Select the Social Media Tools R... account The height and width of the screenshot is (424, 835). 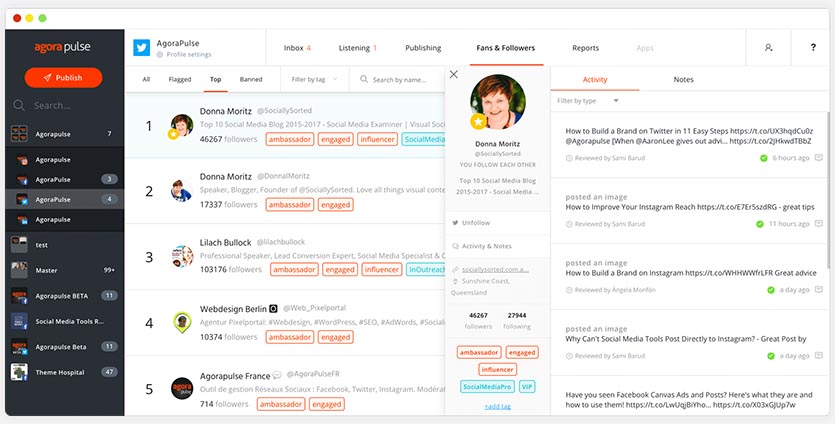(64, 321)
